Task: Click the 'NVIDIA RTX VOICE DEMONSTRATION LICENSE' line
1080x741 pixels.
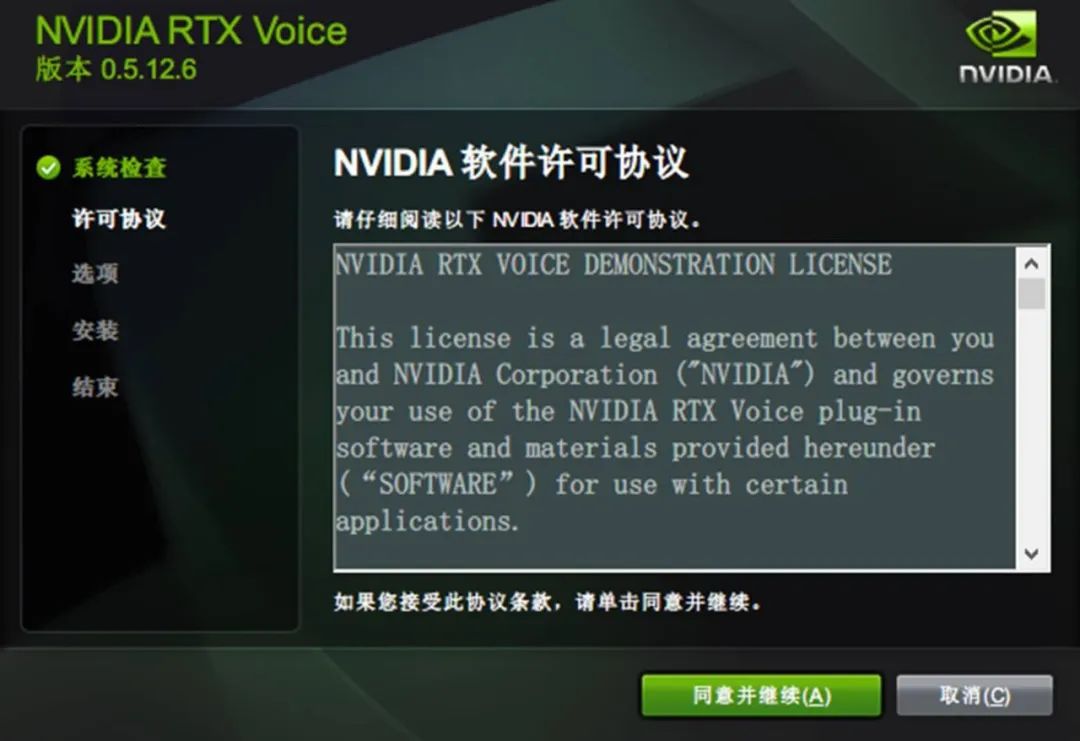Action: 614,264
